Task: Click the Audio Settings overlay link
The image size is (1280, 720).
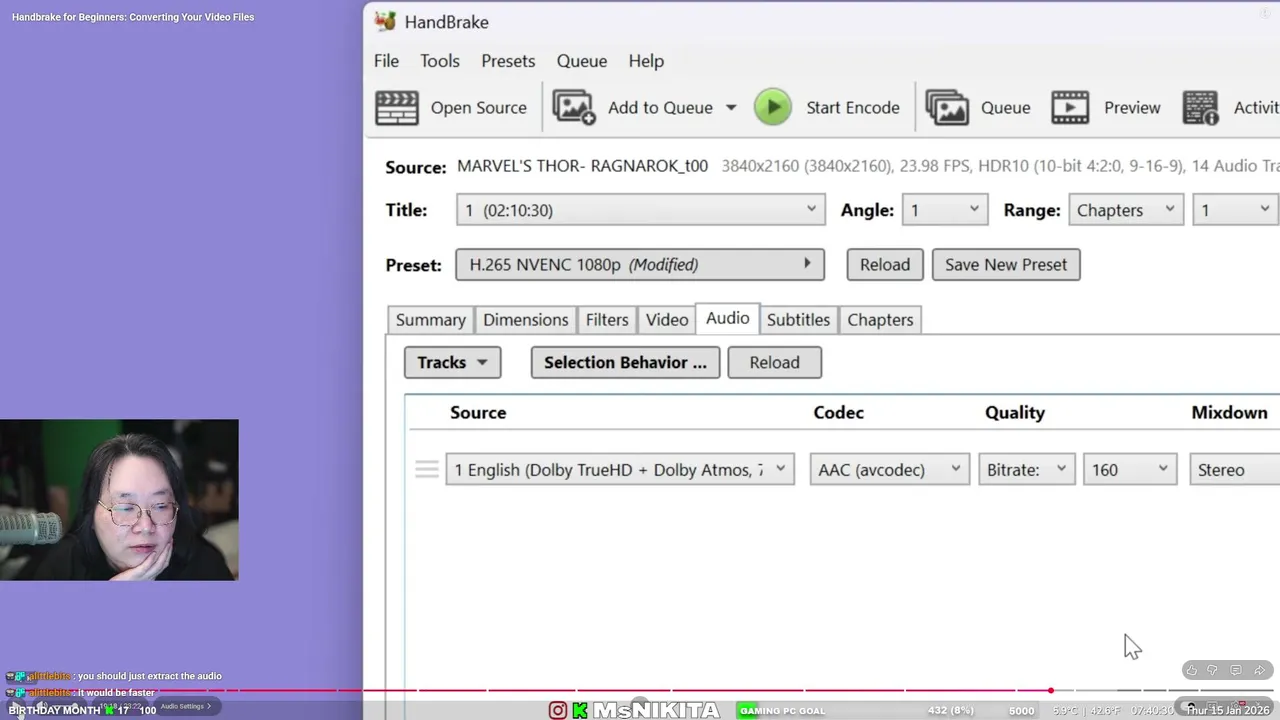Action: 186,706
